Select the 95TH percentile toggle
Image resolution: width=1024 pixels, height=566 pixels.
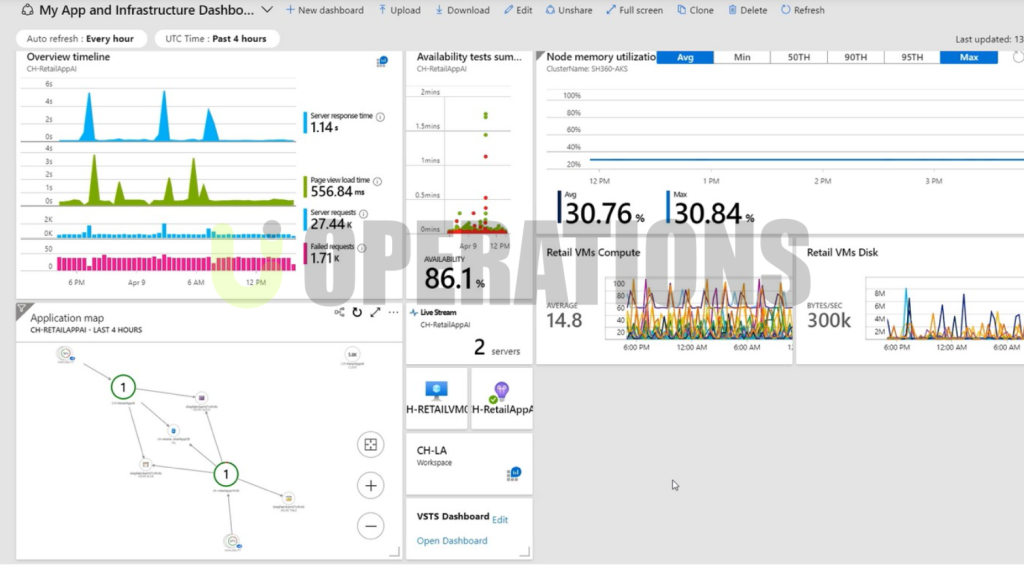[x=912, y=57]
